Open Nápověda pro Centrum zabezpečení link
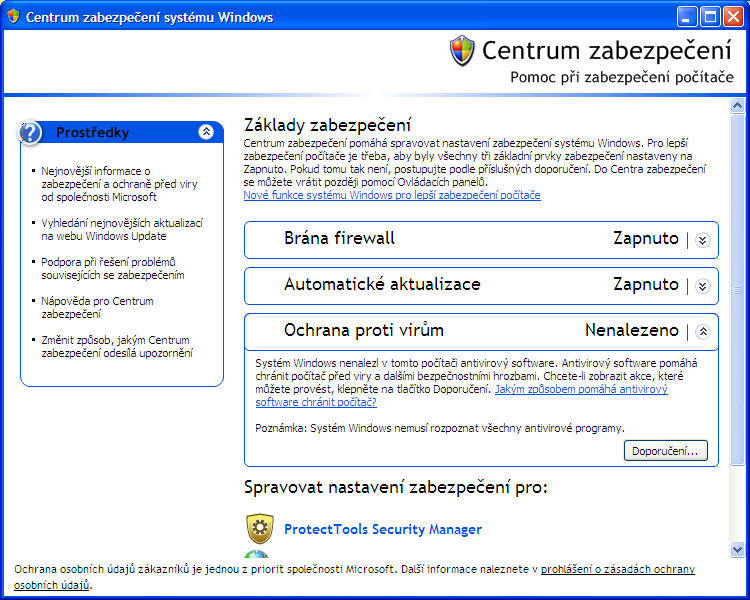750x600 pixels. click(97, 307)
